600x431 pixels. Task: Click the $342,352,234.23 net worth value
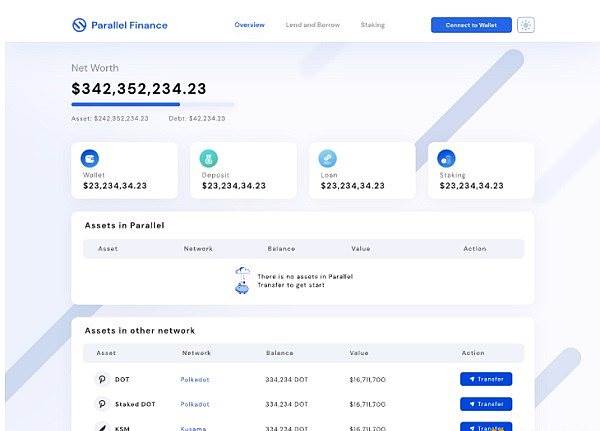139,89
